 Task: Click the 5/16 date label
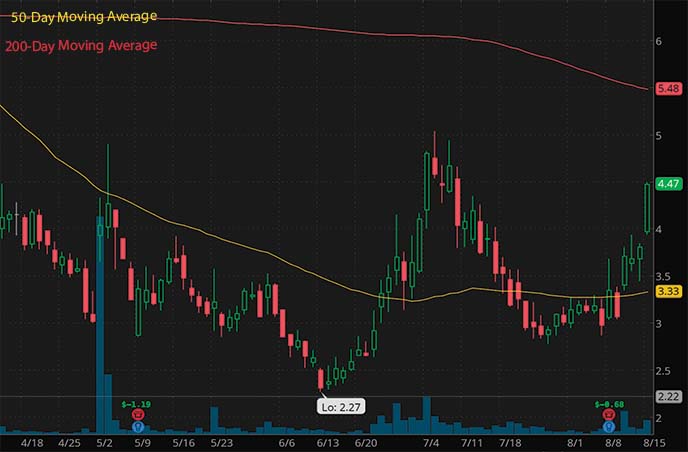(x=183, y=442)
